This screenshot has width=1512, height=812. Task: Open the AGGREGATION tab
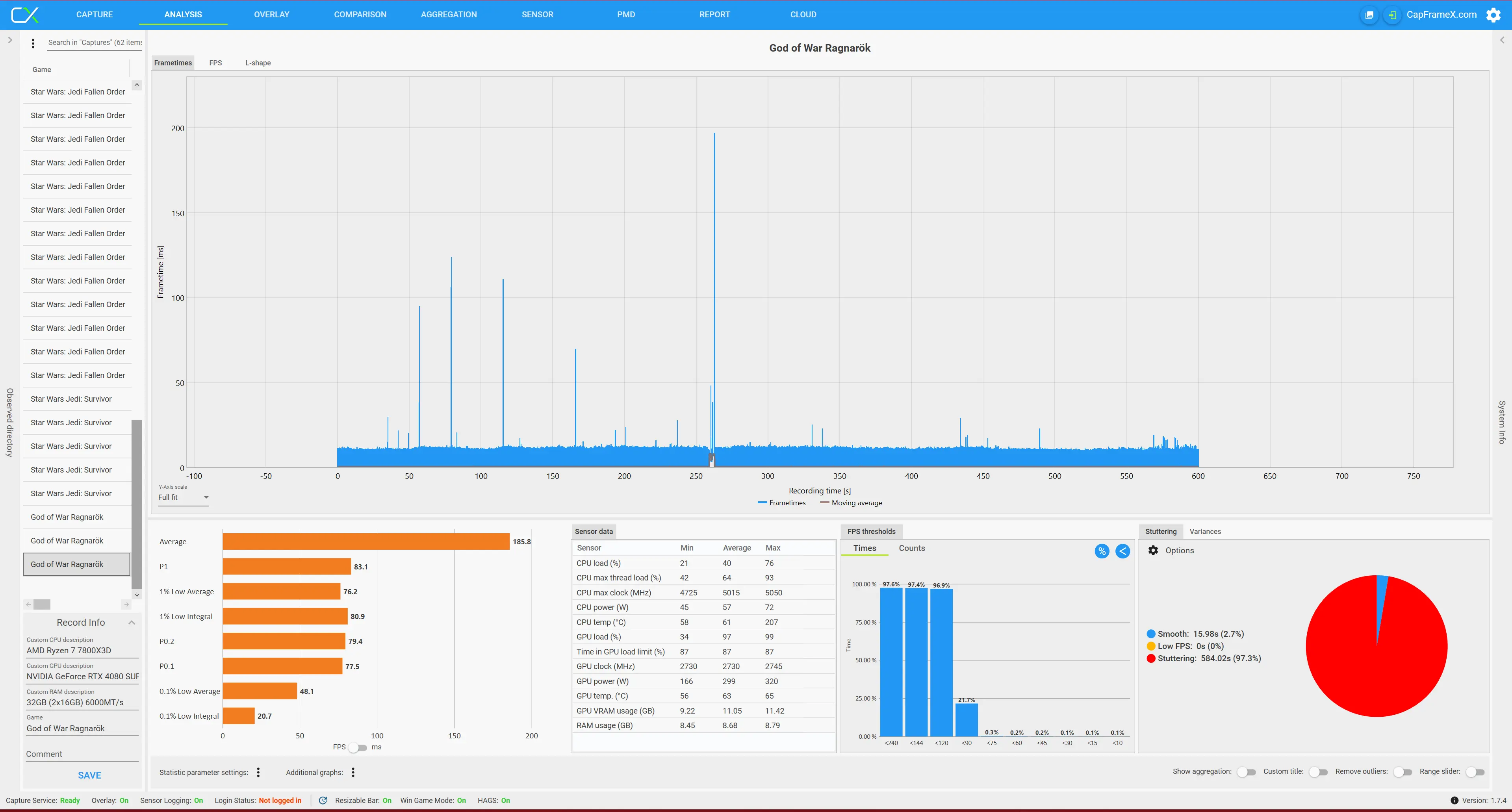449,15
